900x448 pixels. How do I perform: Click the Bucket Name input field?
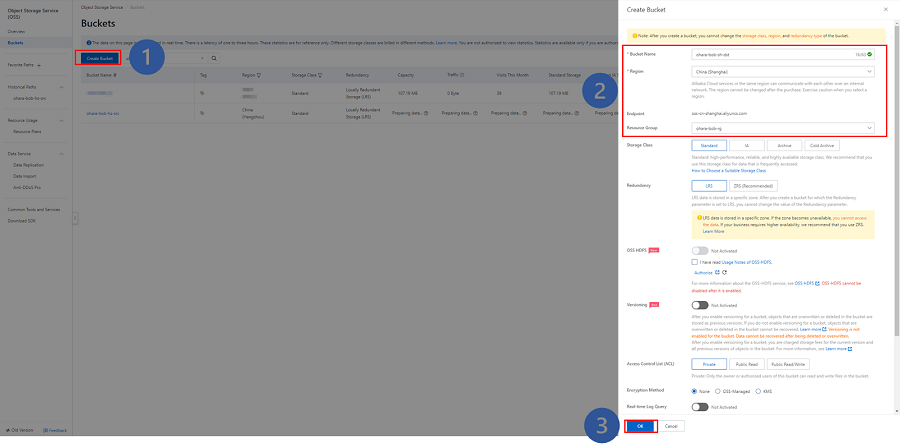tap(783, 54)
